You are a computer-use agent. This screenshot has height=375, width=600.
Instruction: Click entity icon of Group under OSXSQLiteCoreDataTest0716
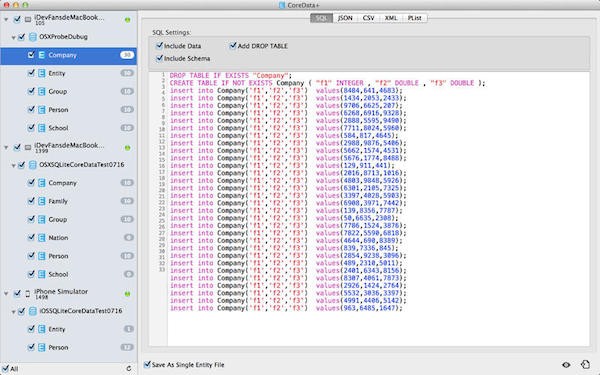(42, 220)
